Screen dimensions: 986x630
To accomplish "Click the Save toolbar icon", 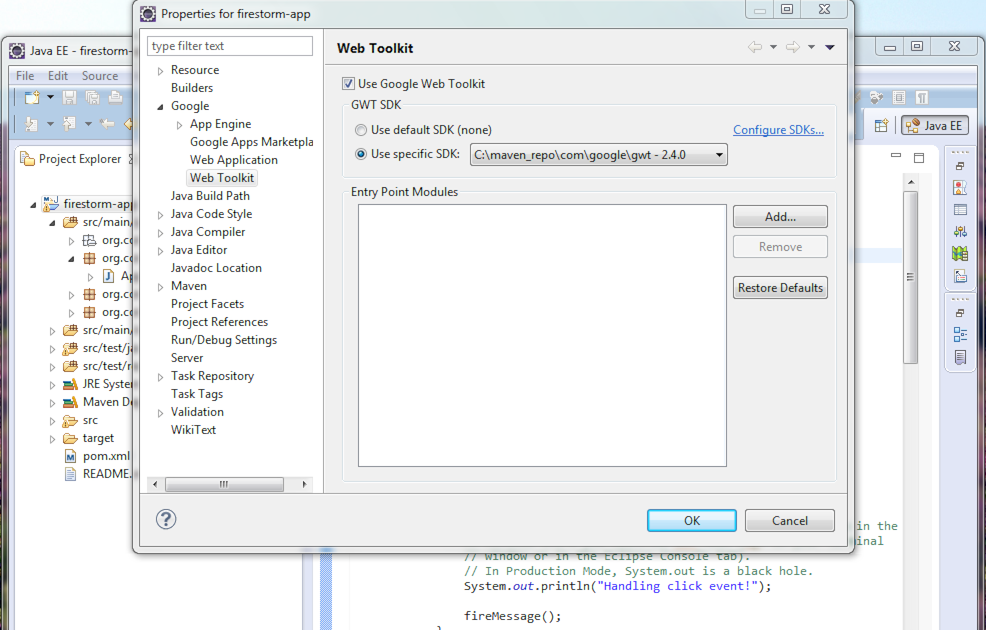I will pyautogui.click(x=70, y=97).
